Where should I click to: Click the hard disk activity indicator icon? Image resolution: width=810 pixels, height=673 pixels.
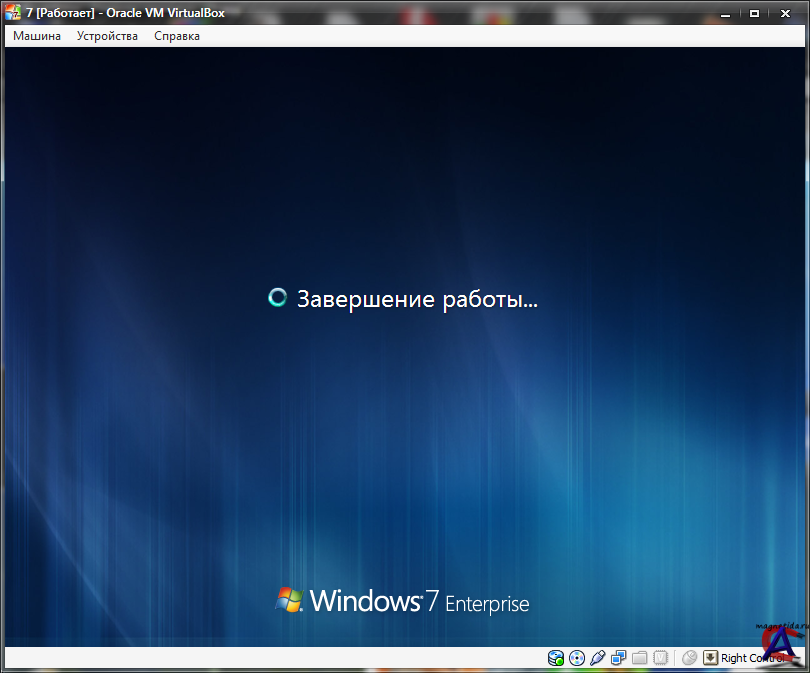(556, 658)
